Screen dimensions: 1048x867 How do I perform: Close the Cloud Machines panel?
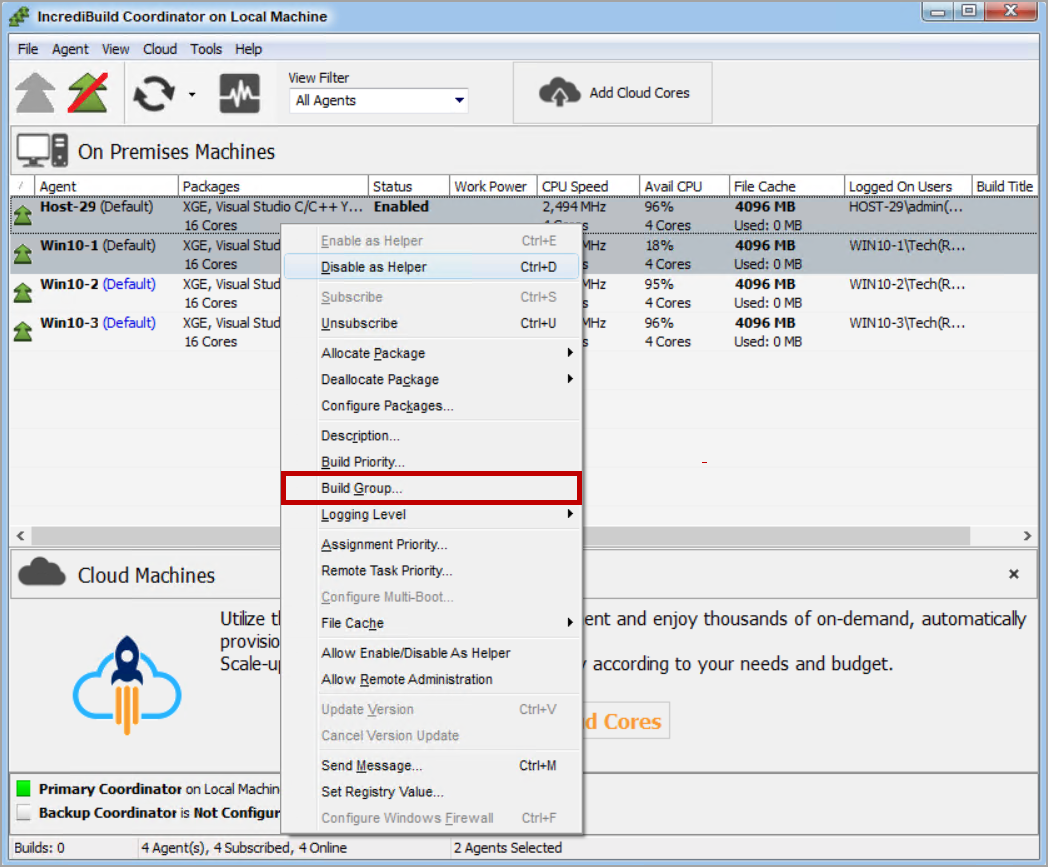coord(1013,575)
